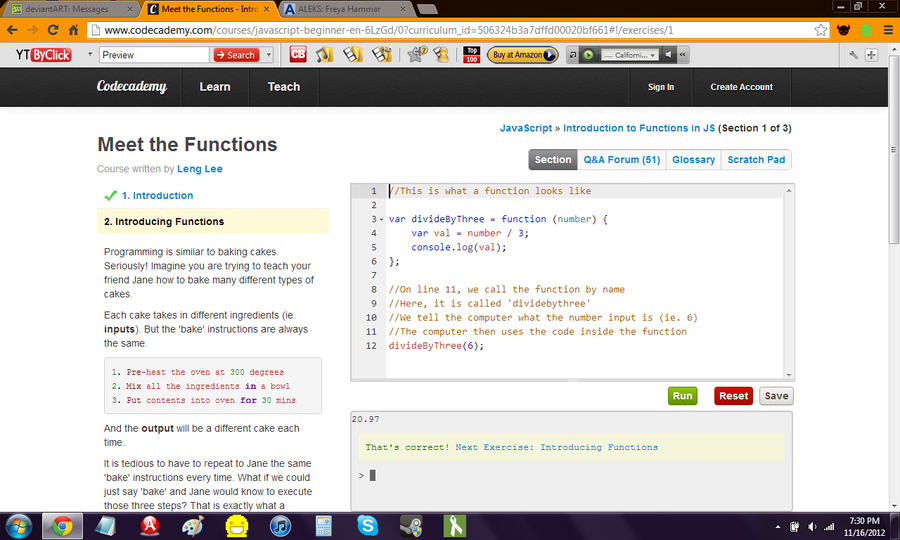Click the Save button
The image size is (900, 540).
pos(776,396)
